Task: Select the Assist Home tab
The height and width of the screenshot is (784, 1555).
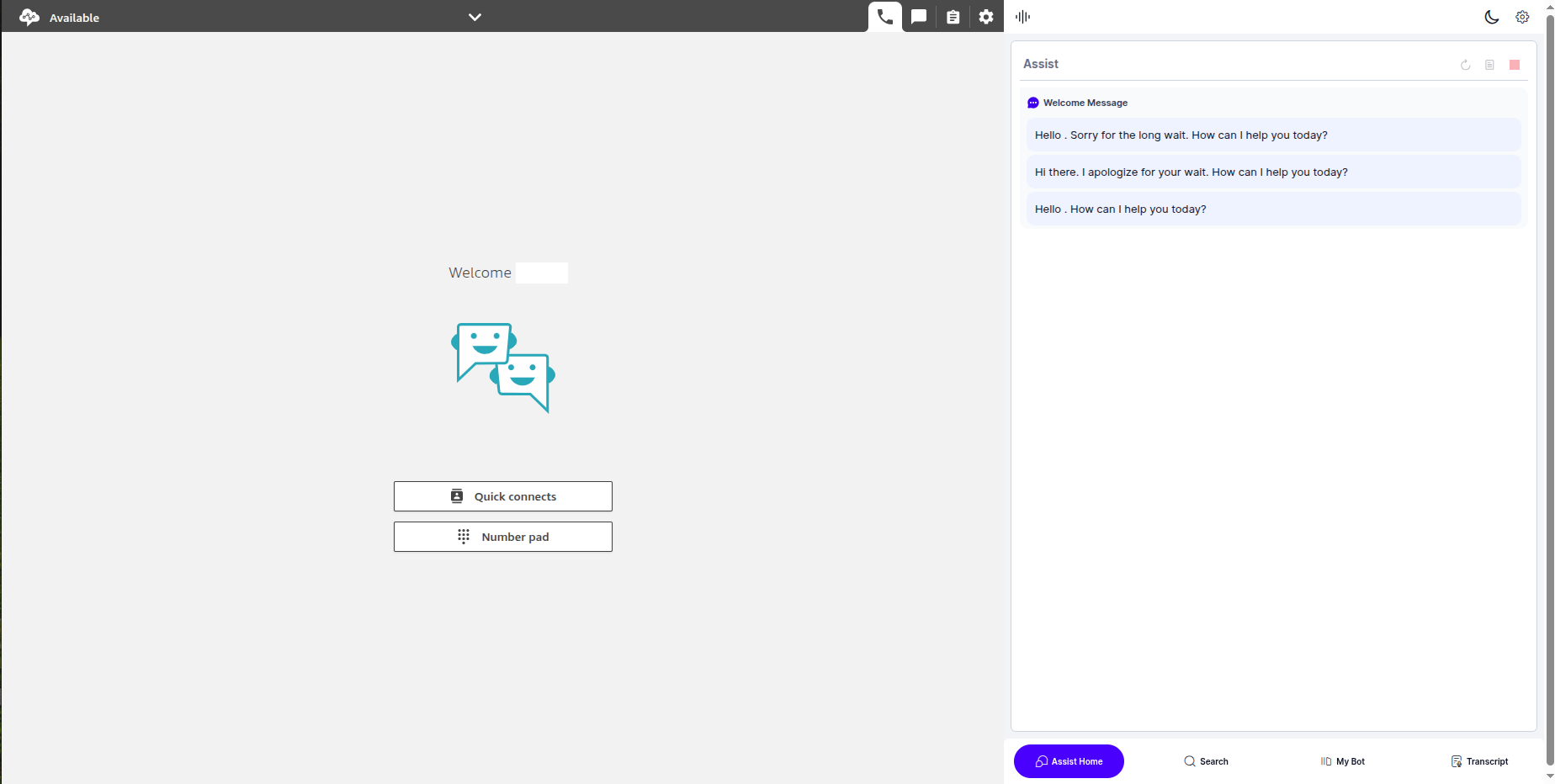Action: coord(1069,761)
